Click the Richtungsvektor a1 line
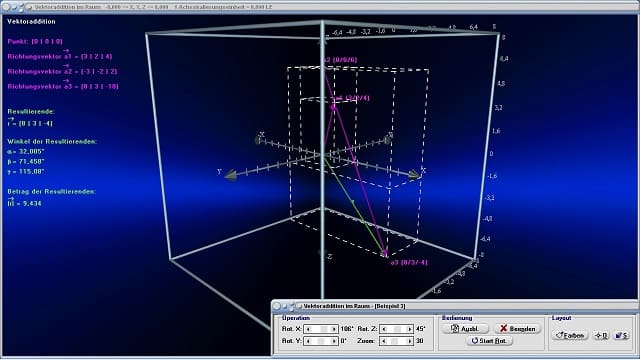 [x=60, y=56]
